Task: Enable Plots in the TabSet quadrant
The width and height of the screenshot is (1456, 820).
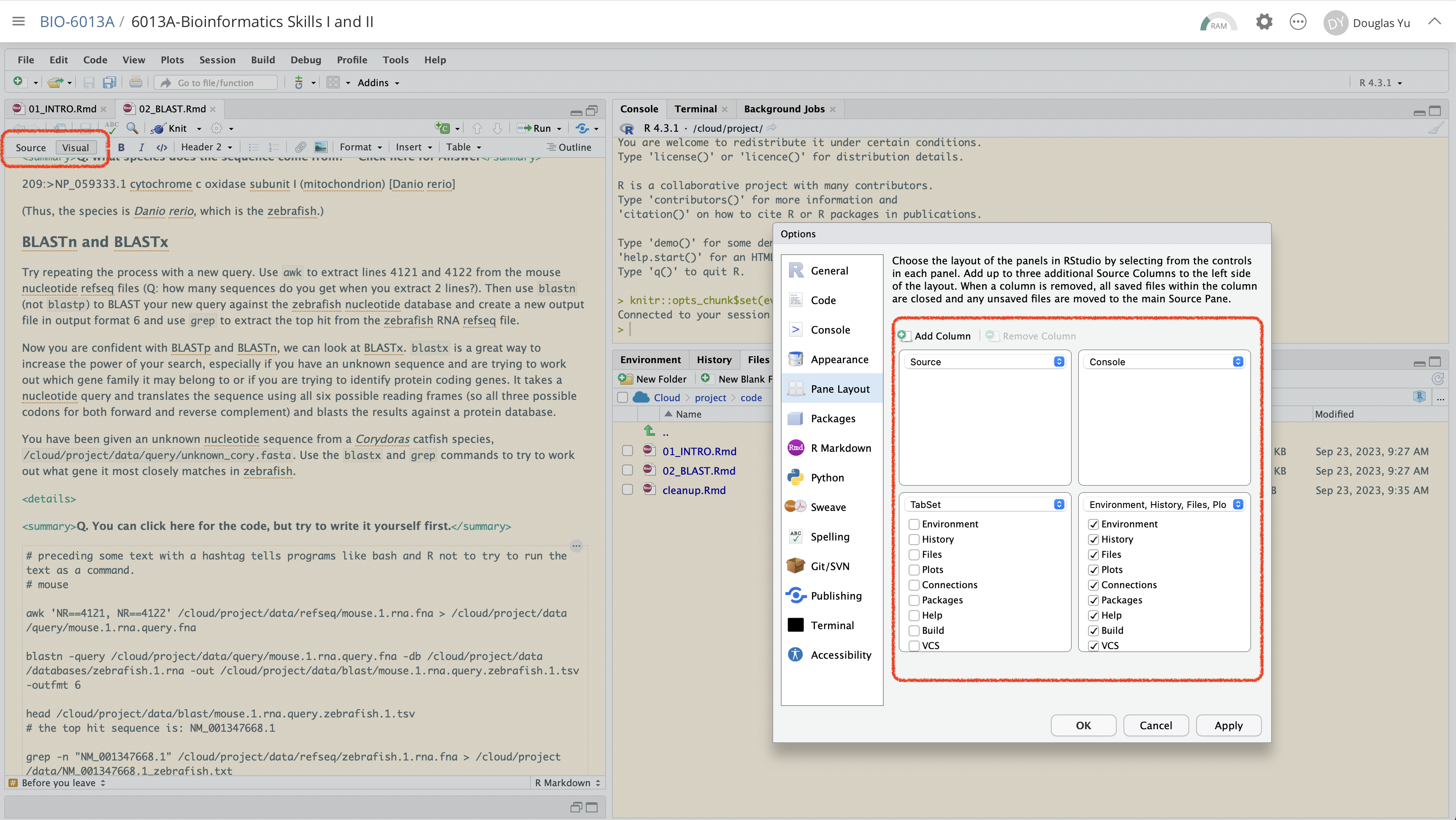Action: 914,570
